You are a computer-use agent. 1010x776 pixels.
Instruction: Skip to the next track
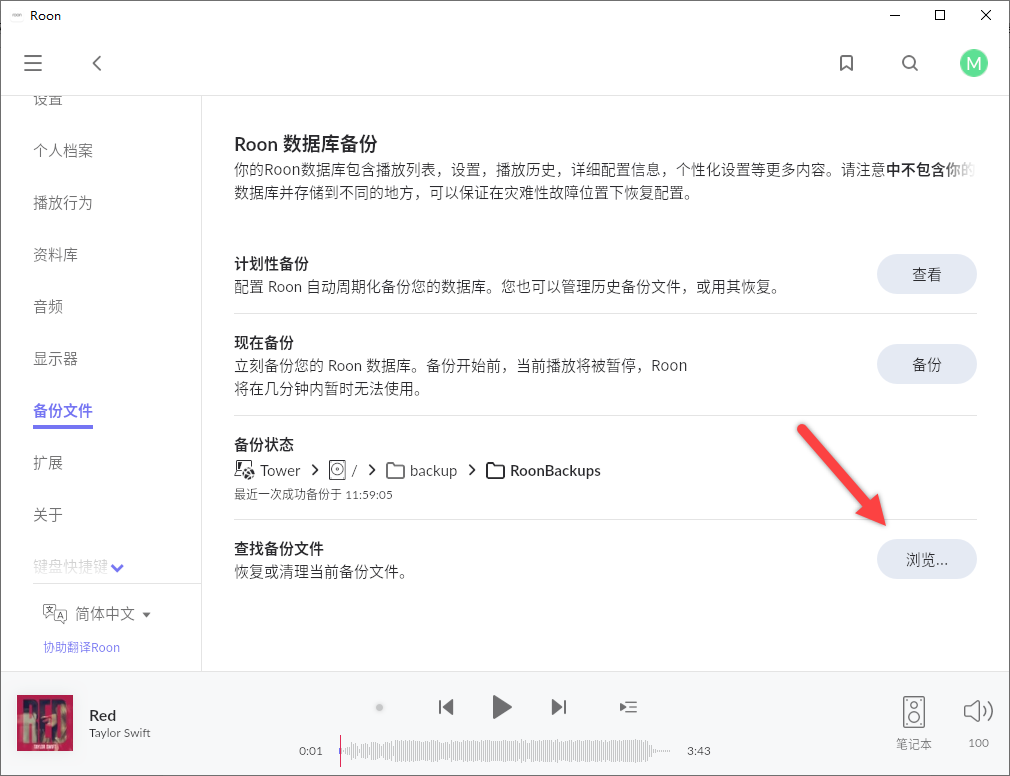pyautogui.click(x=558, y=707)
